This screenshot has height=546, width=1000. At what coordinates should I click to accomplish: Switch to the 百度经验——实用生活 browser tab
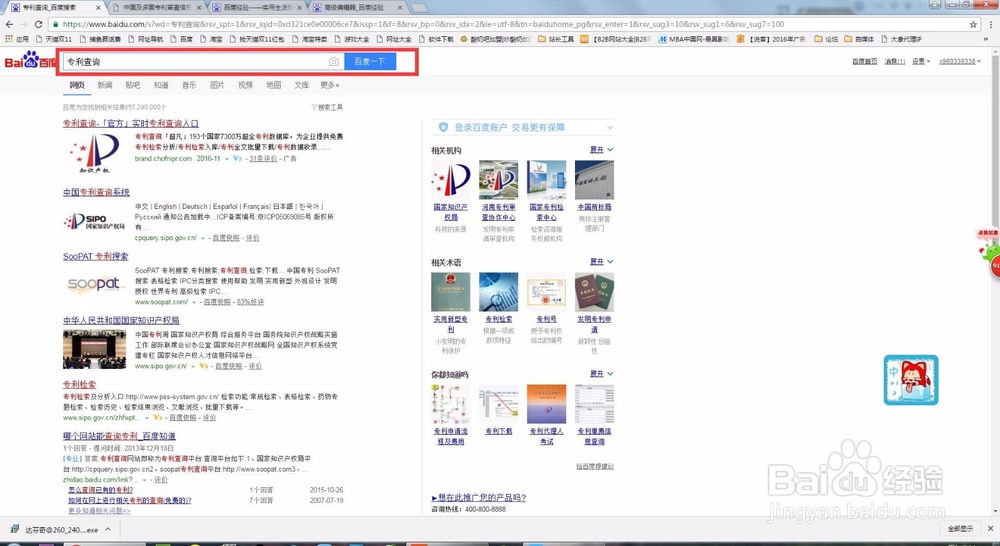click(258, 8)
